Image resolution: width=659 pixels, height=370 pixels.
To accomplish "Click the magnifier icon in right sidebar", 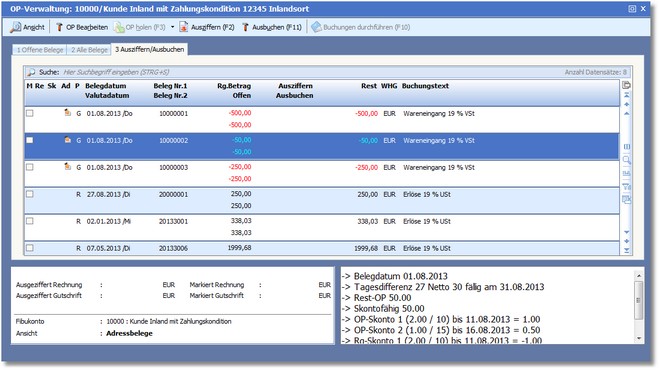I will tap(626, 160).
